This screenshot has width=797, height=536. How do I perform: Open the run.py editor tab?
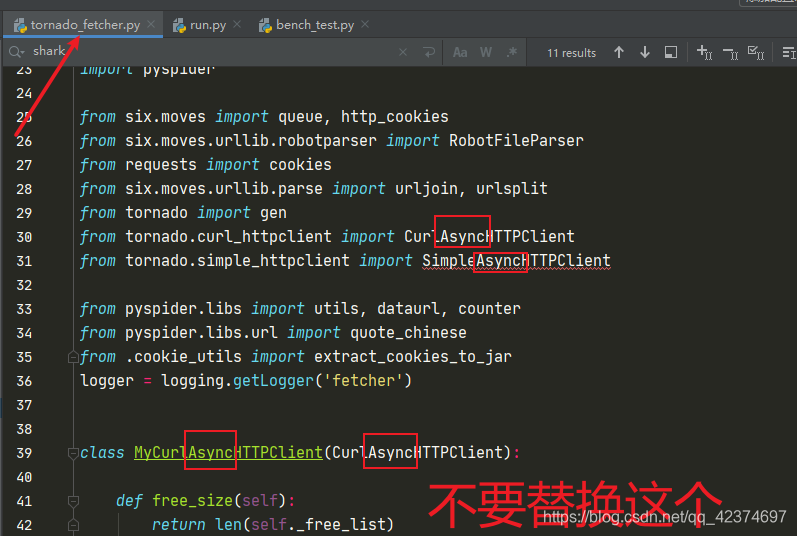pos(208,25)
